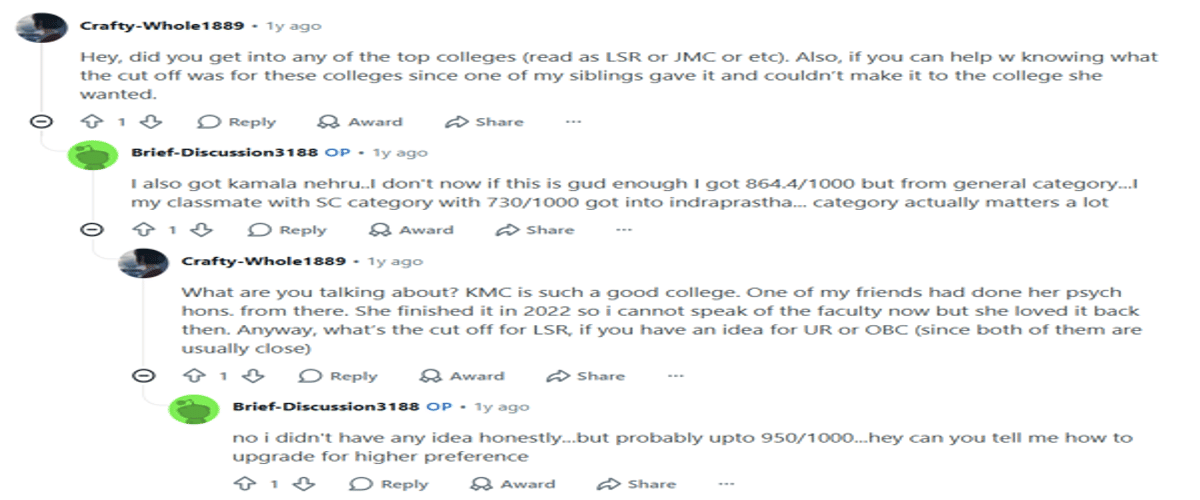Upvote the kamala nehru comment
The height and width of the screenshot is (500, 1200).
point(143,230)
